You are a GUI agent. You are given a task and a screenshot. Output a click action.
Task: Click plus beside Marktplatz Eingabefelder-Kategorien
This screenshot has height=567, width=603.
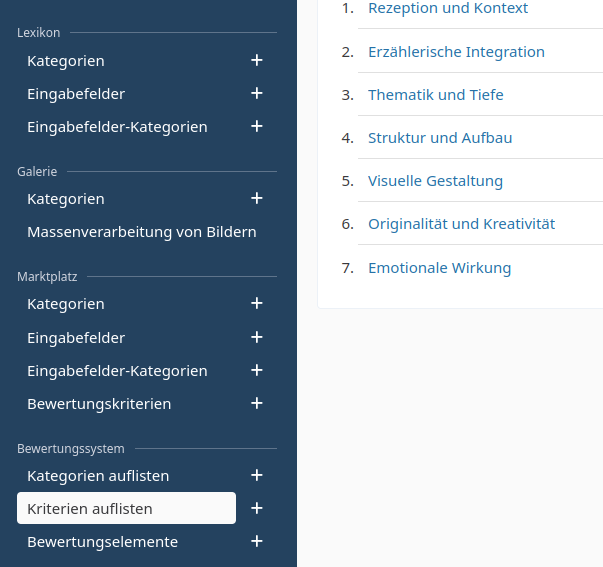[x=257, y=371]
